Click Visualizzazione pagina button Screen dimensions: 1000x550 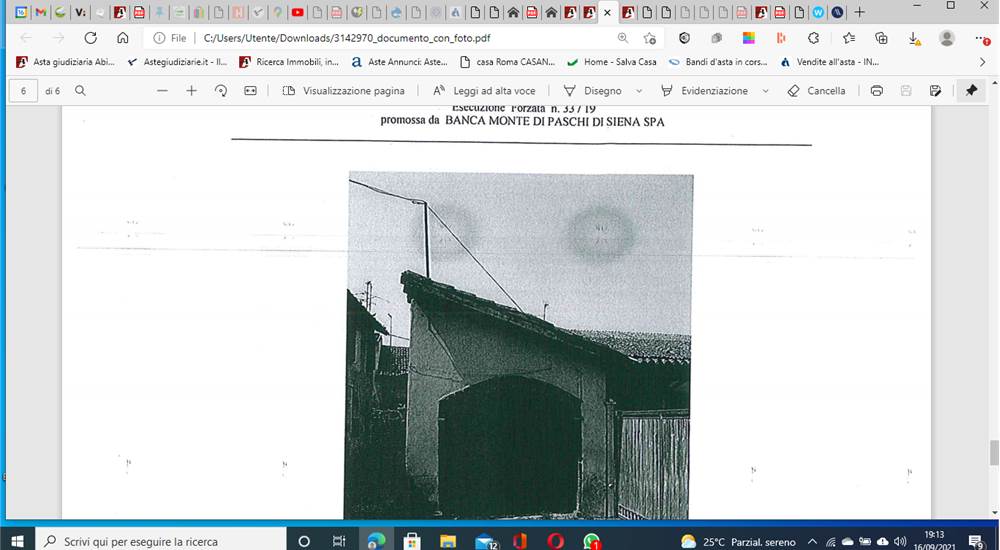click(x=344, y=91)
